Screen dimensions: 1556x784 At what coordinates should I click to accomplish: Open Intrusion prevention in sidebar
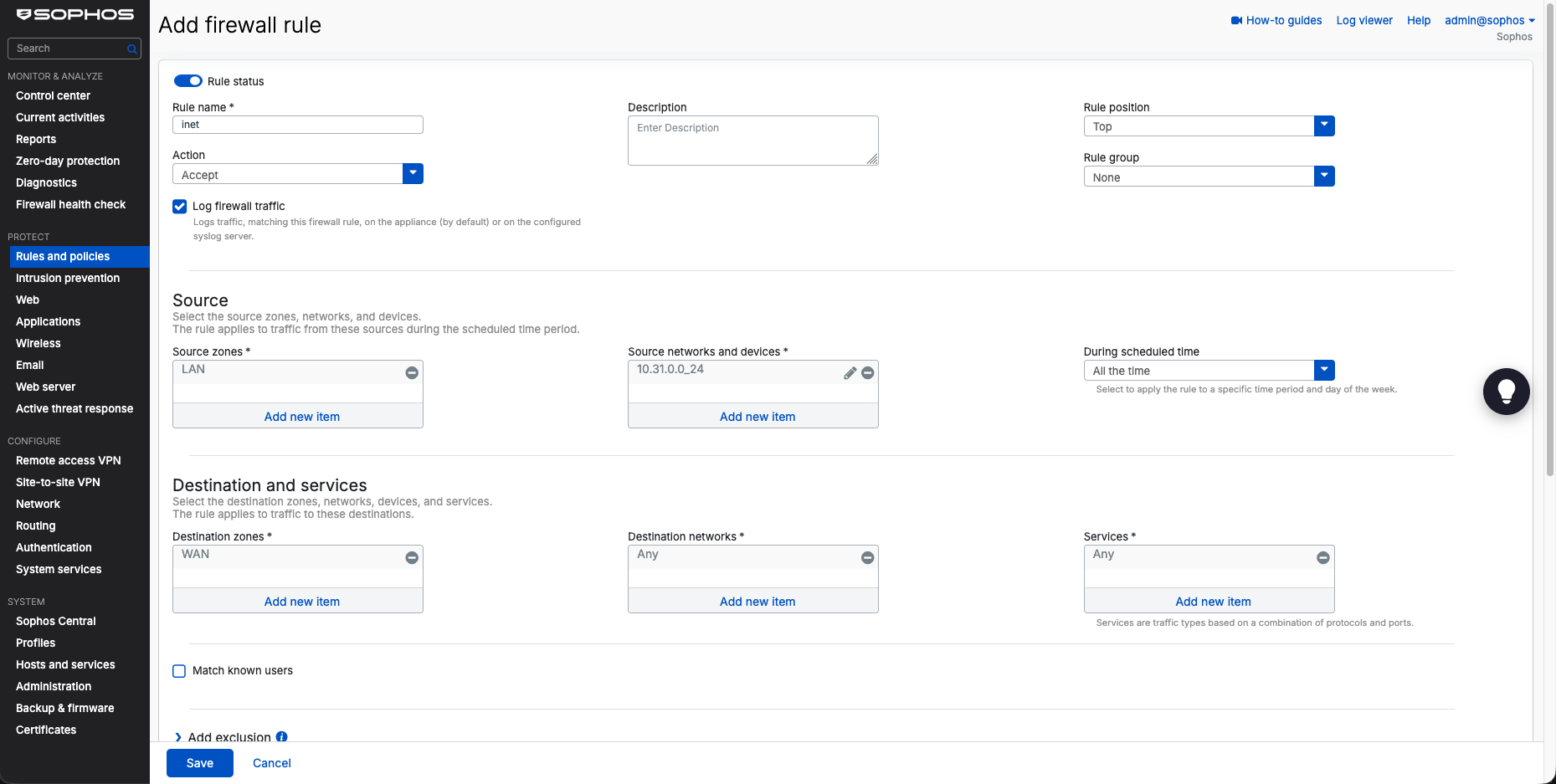click(68, 279)
